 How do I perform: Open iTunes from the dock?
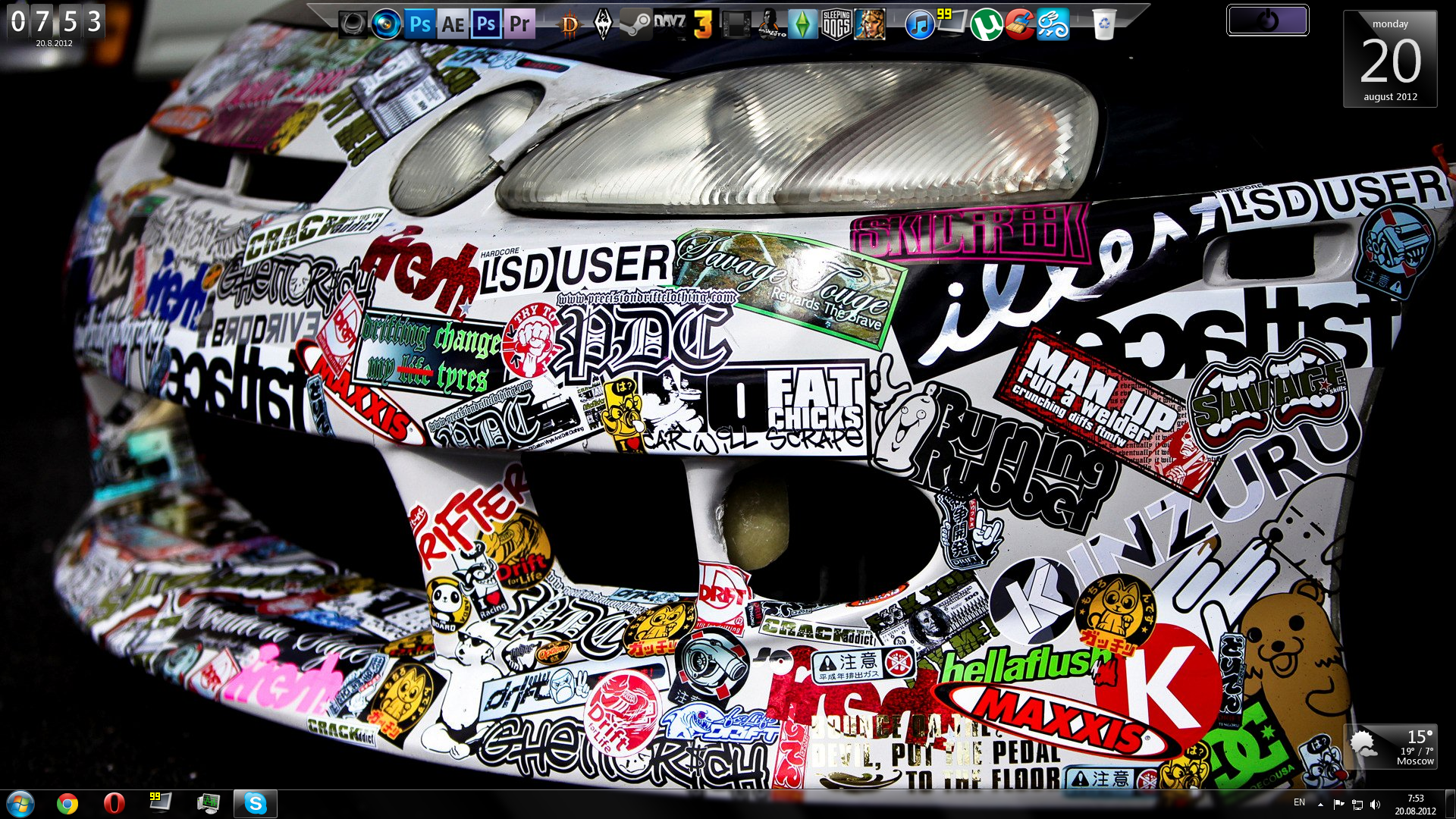point(920,24)
